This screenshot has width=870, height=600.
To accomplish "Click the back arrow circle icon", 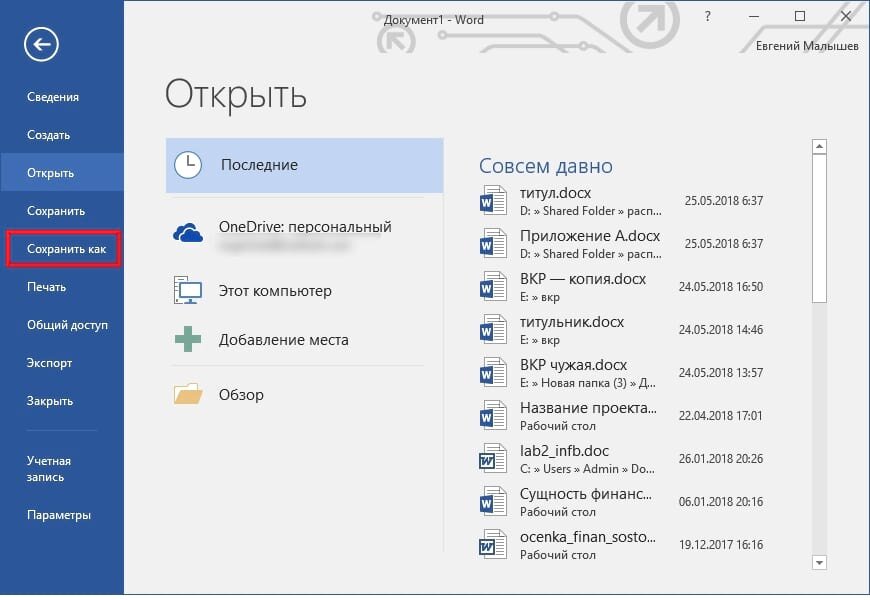I will click(41, 44).
